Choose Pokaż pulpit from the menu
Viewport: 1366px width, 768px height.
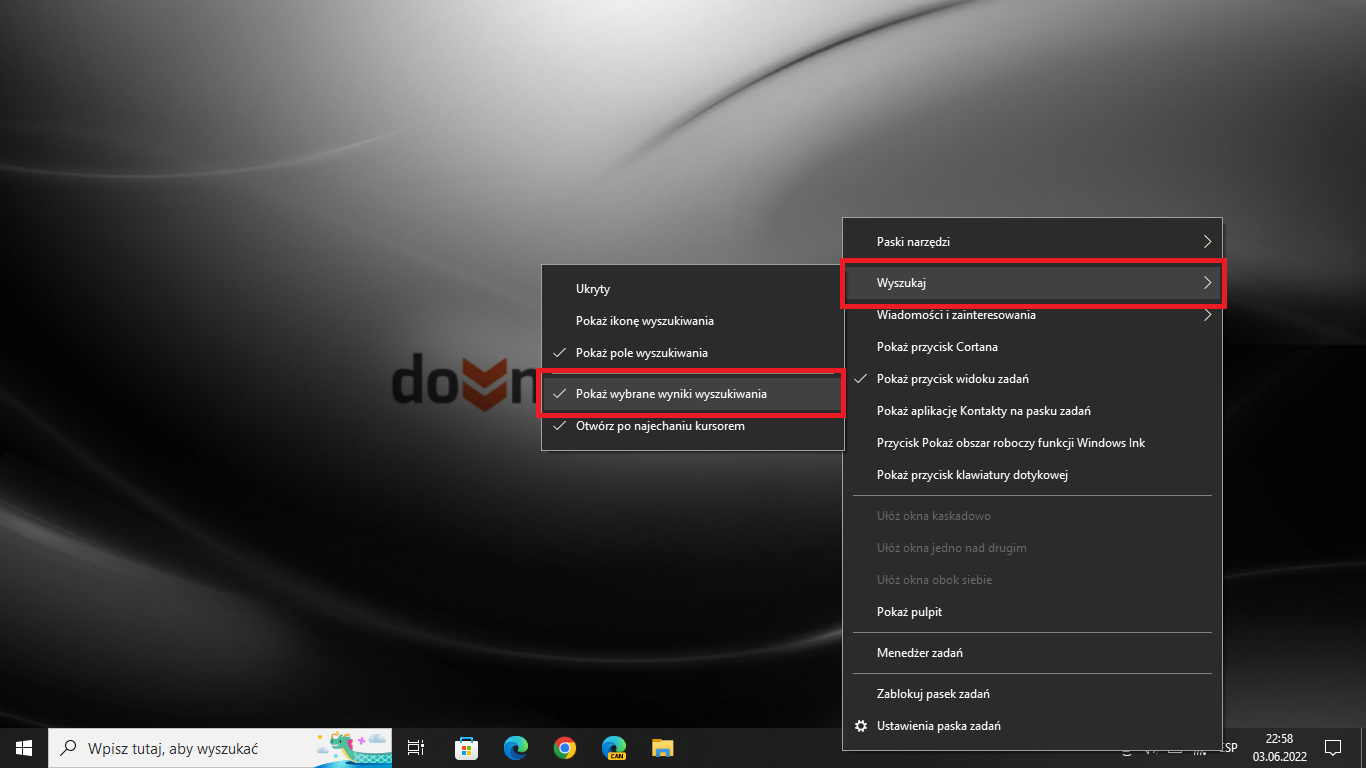point(1032,612)
